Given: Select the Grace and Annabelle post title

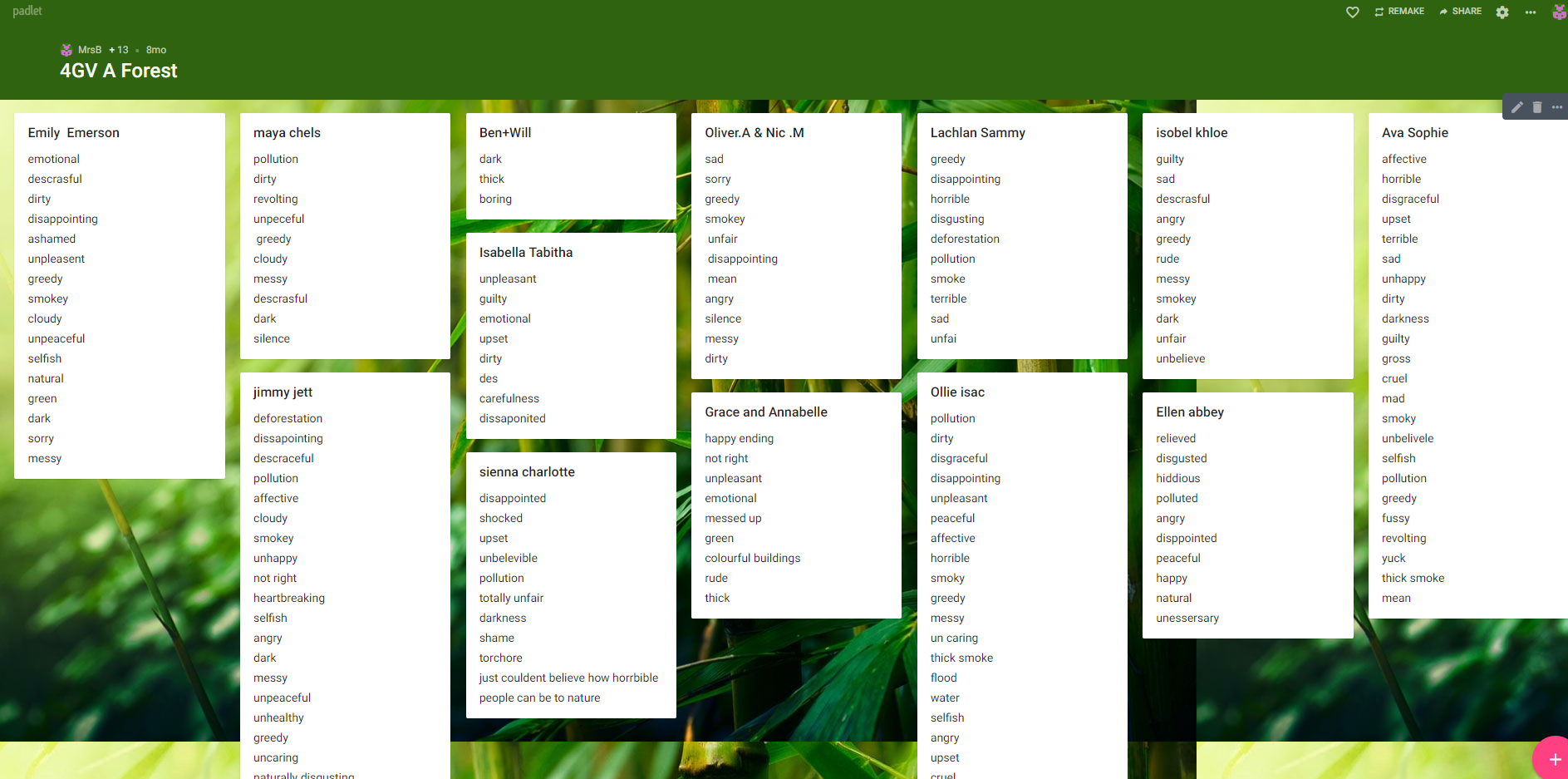Looking at the screenshot, I should click(766, 412).
